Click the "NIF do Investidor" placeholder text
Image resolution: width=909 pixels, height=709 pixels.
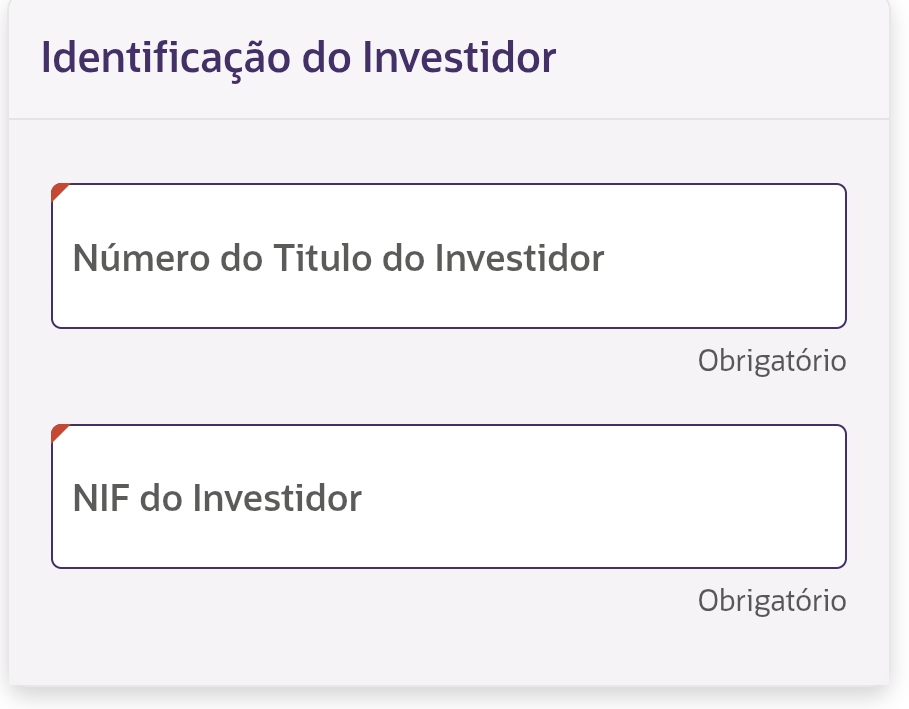tap(217, 498)
